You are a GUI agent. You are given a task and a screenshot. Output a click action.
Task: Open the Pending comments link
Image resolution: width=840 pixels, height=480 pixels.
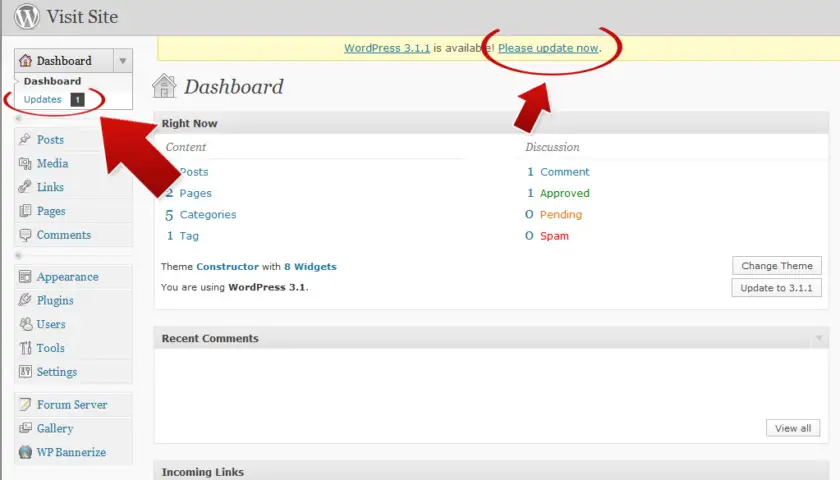point(561,215)
